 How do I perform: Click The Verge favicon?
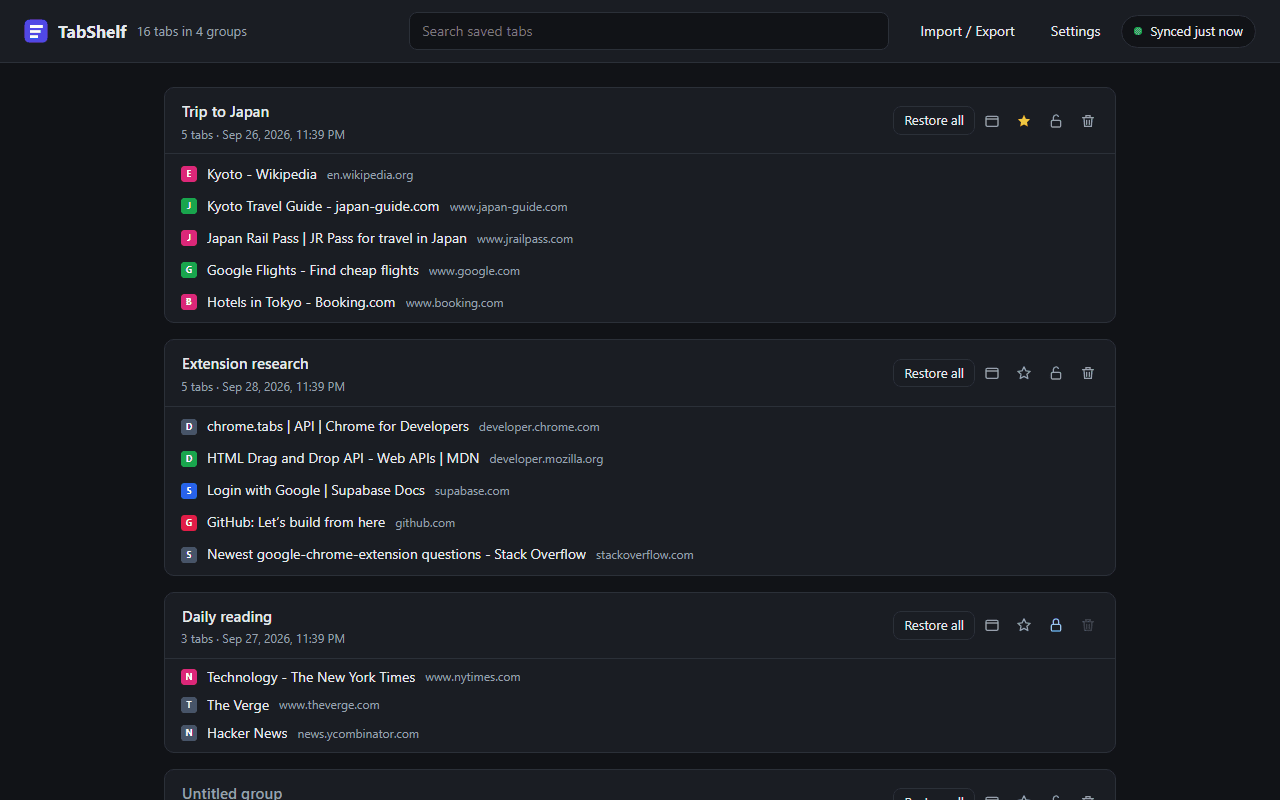pyautogui.click(x=189, y=705)
